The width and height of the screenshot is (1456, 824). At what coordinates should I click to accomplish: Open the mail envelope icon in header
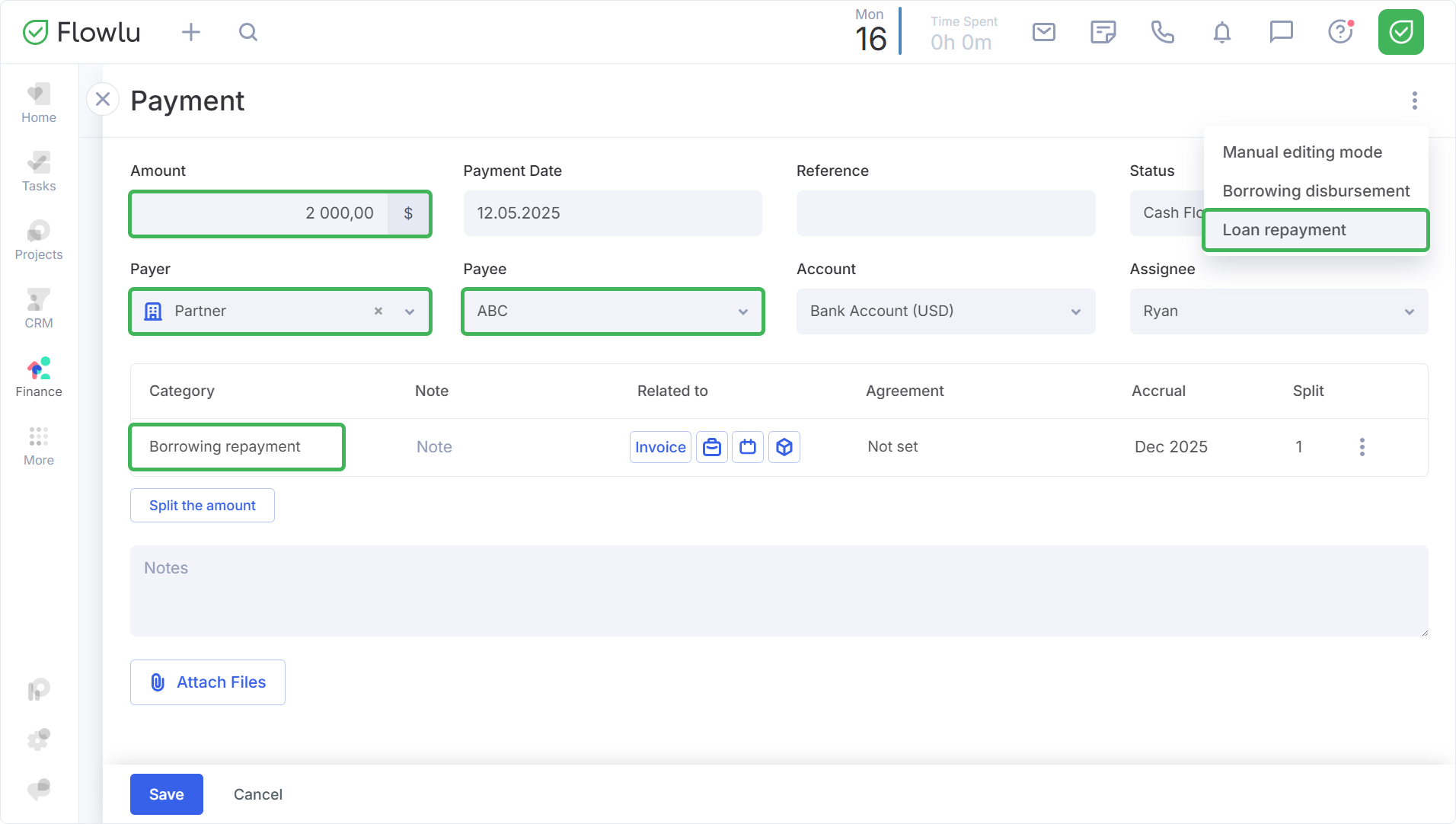(x=1043, y=32)
